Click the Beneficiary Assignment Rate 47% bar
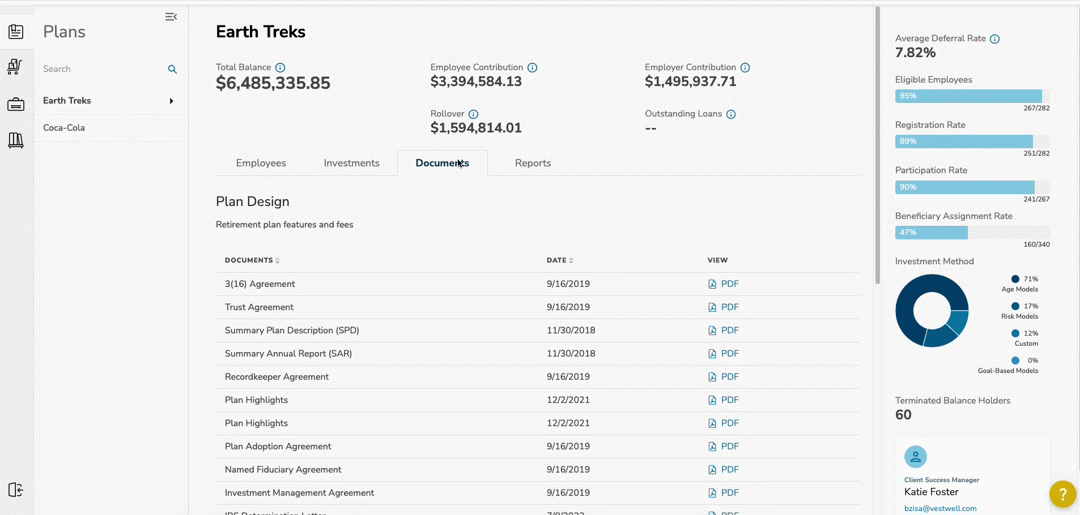 [x=973, y=233]
